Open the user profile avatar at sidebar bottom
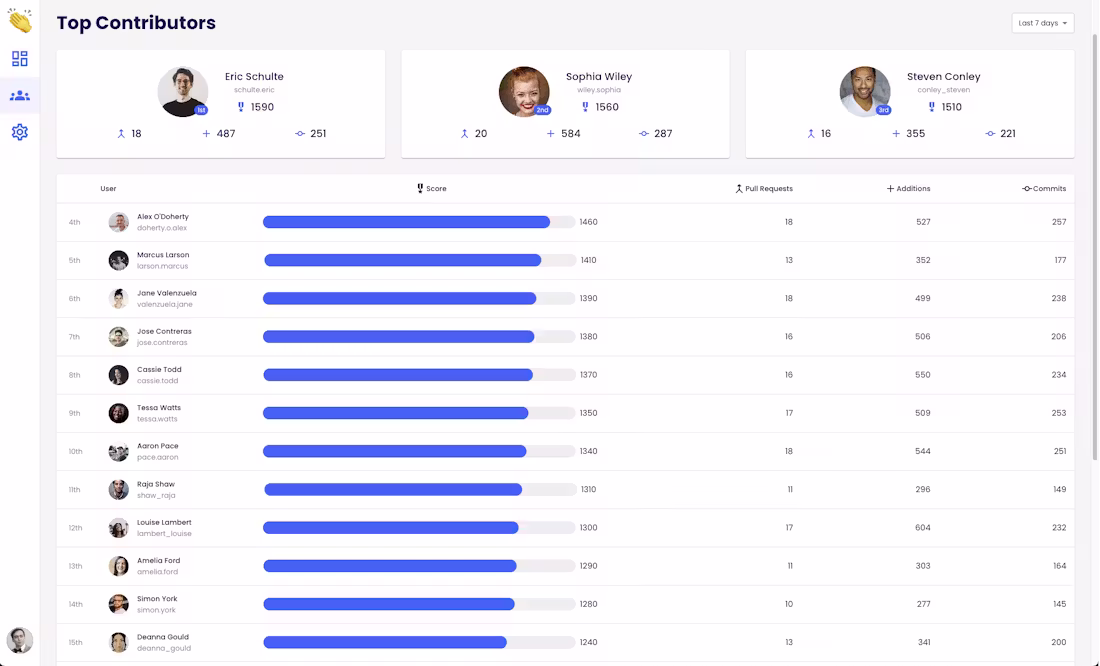The height and width of the screenshot is (666, 1100). tap(20, 640)
